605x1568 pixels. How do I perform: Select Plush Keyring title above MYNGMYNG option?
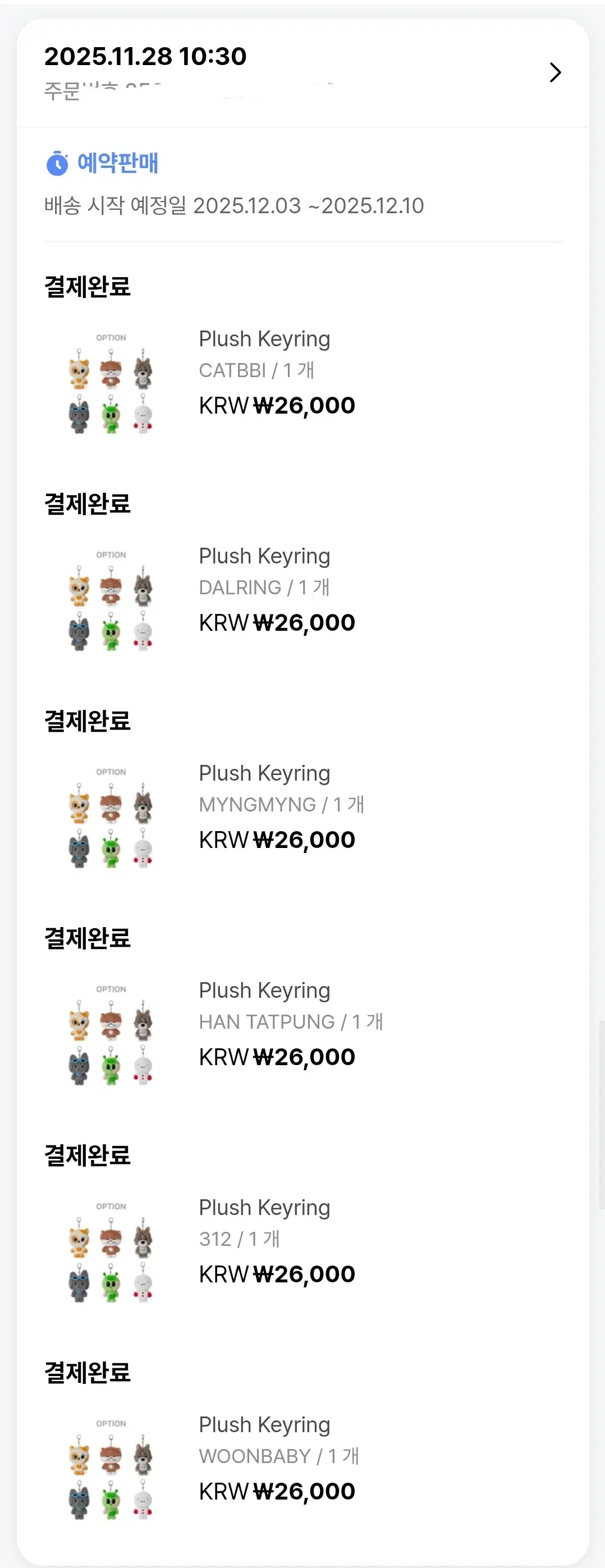coord(265,774)
